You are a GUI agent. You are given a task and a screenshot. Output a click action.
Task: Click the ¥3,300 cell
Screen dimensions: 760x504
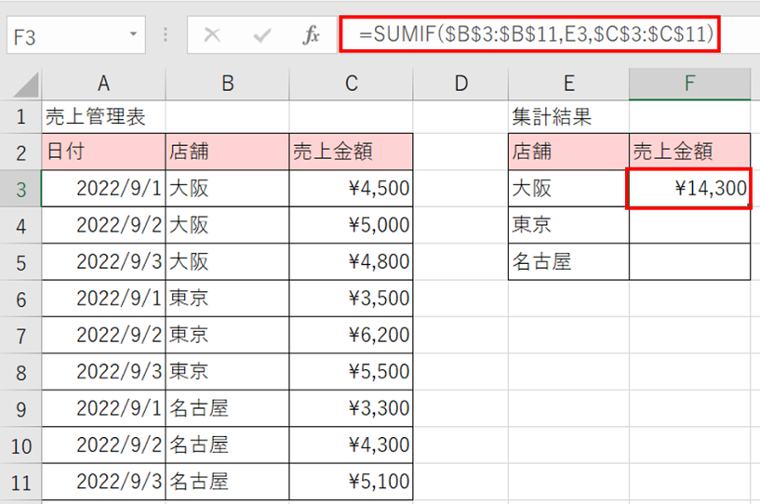[x=351, y=409]
